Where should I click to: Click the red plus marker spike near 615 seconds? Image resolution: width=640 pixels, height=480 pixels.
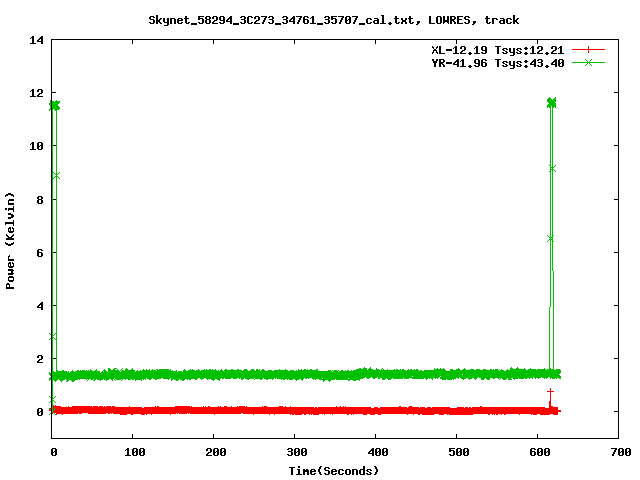click(550, 391)
